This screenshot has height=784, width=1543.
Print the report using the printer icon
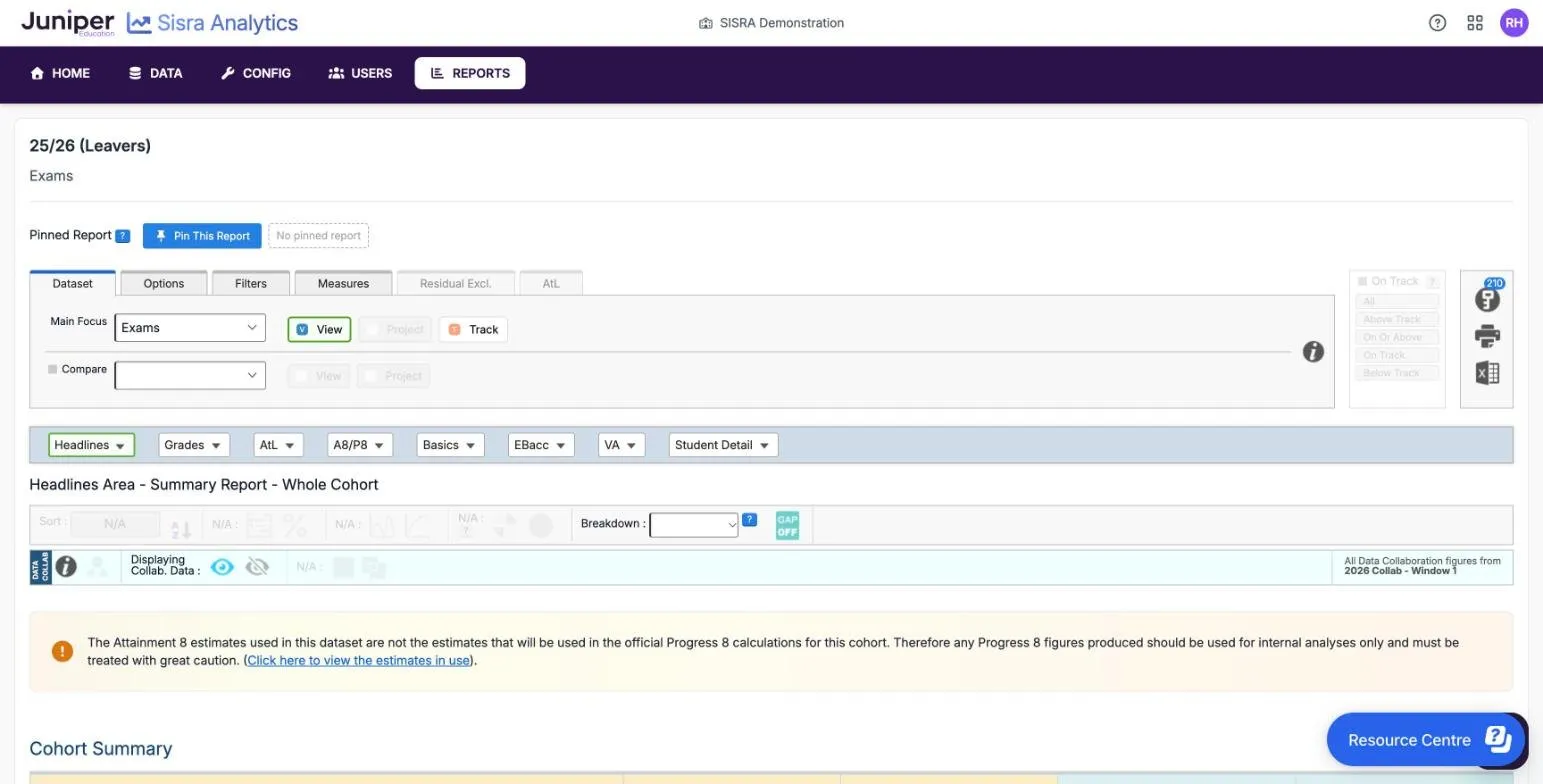[1488, 336]
